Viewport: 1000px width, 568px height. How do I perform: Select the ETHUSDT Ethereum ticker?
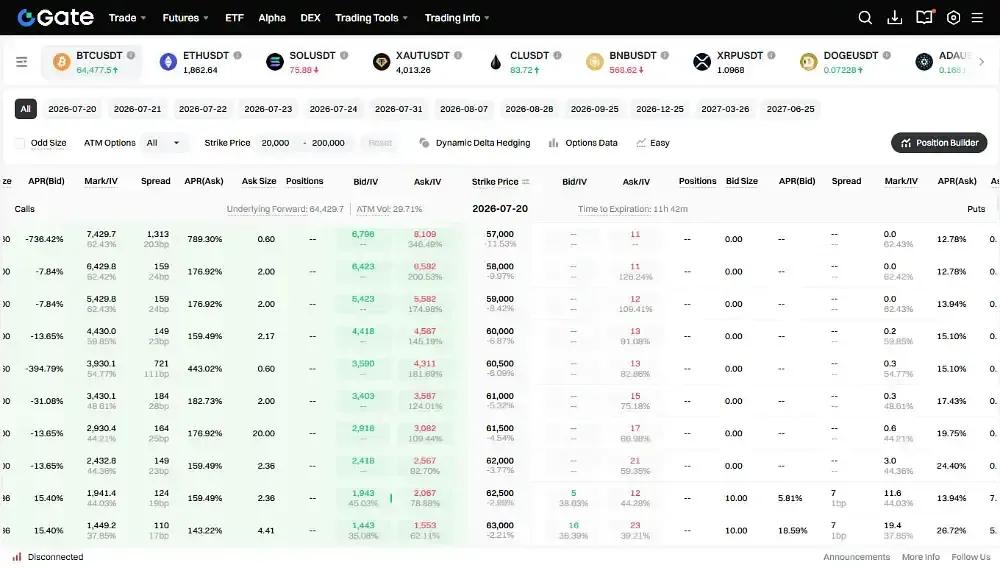pyautogui.click(x=200, y=62)
